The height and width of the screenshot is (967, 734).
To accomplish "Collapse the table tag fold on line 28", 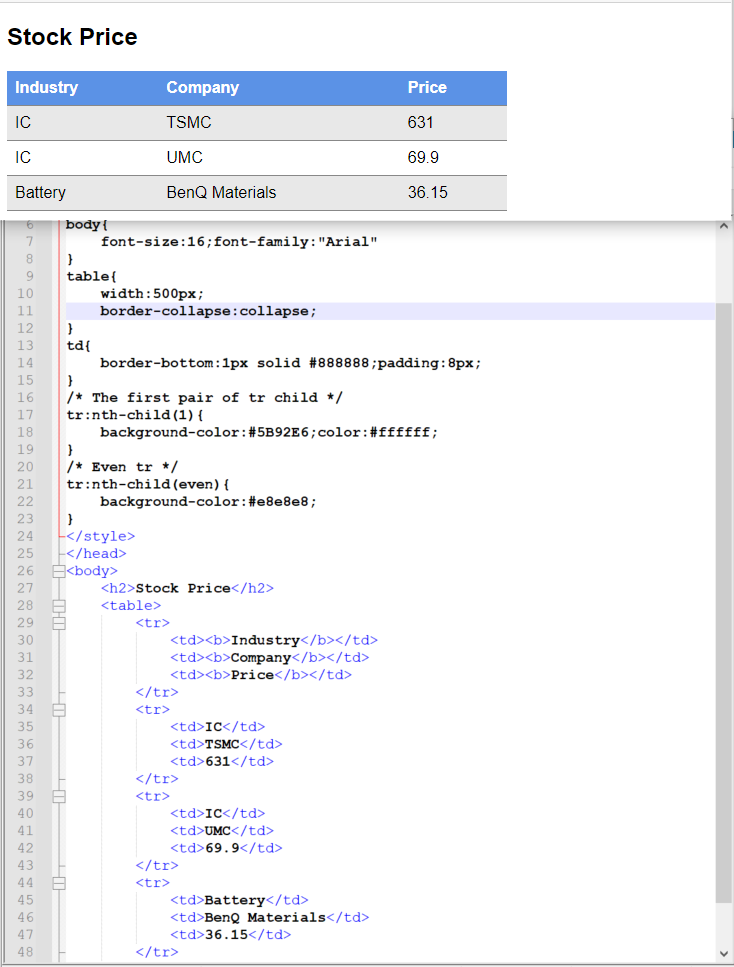I will [59, 606].
